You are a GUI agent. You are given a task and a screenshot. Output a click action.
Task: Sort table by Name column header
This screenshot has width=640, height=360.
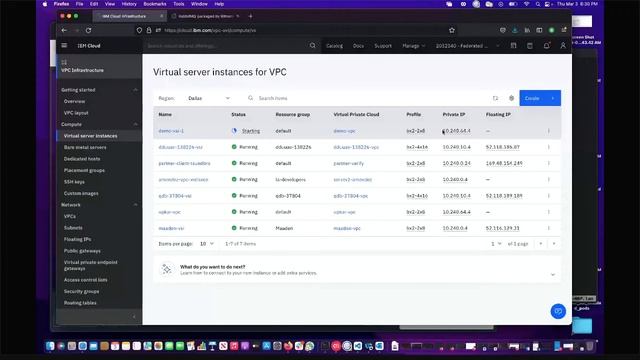[165, 115]
